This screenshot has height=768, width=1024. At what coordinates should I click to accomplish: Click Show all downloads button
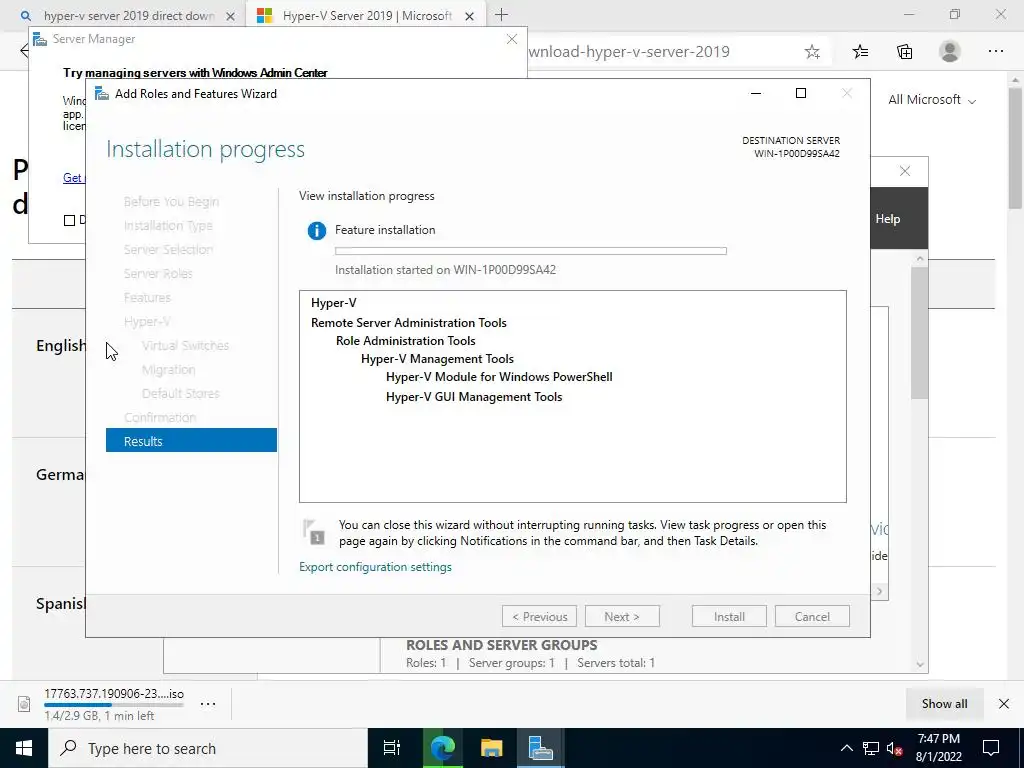(944, 703)
